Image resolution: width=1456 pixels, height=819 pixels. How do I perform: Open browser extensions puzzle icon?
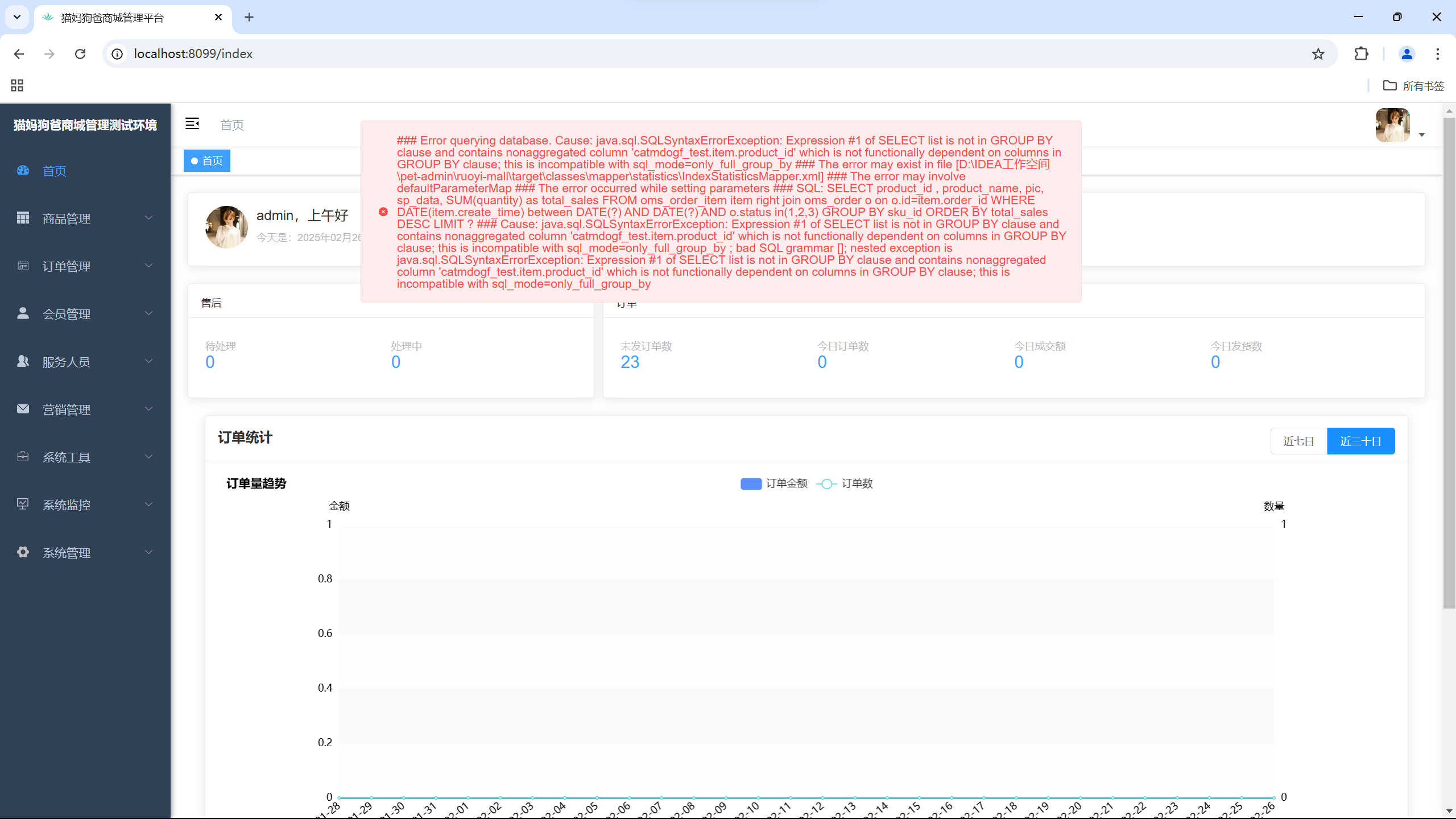[1361, 53]
